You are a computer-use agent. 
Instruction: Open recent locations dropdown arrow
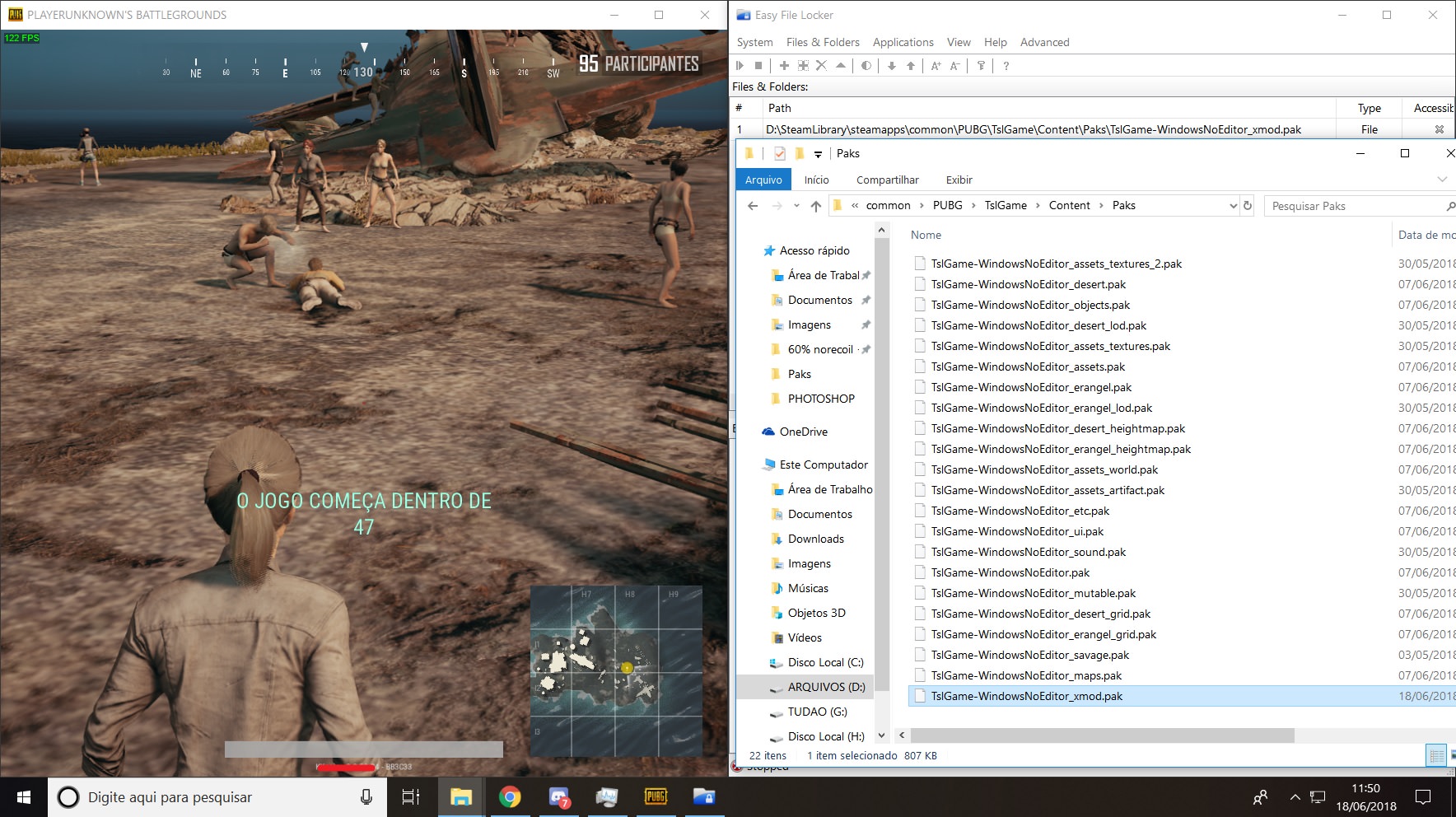click(796, 206)
